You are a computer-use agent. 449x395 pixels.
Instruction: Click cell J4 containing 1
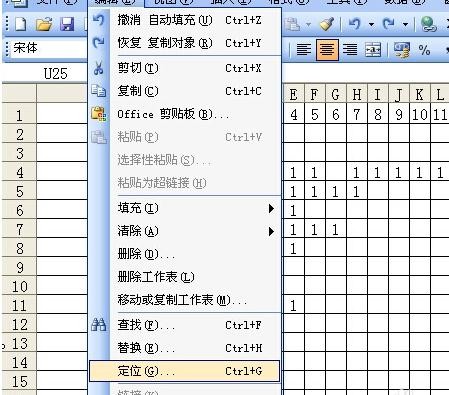coord(399,172)
